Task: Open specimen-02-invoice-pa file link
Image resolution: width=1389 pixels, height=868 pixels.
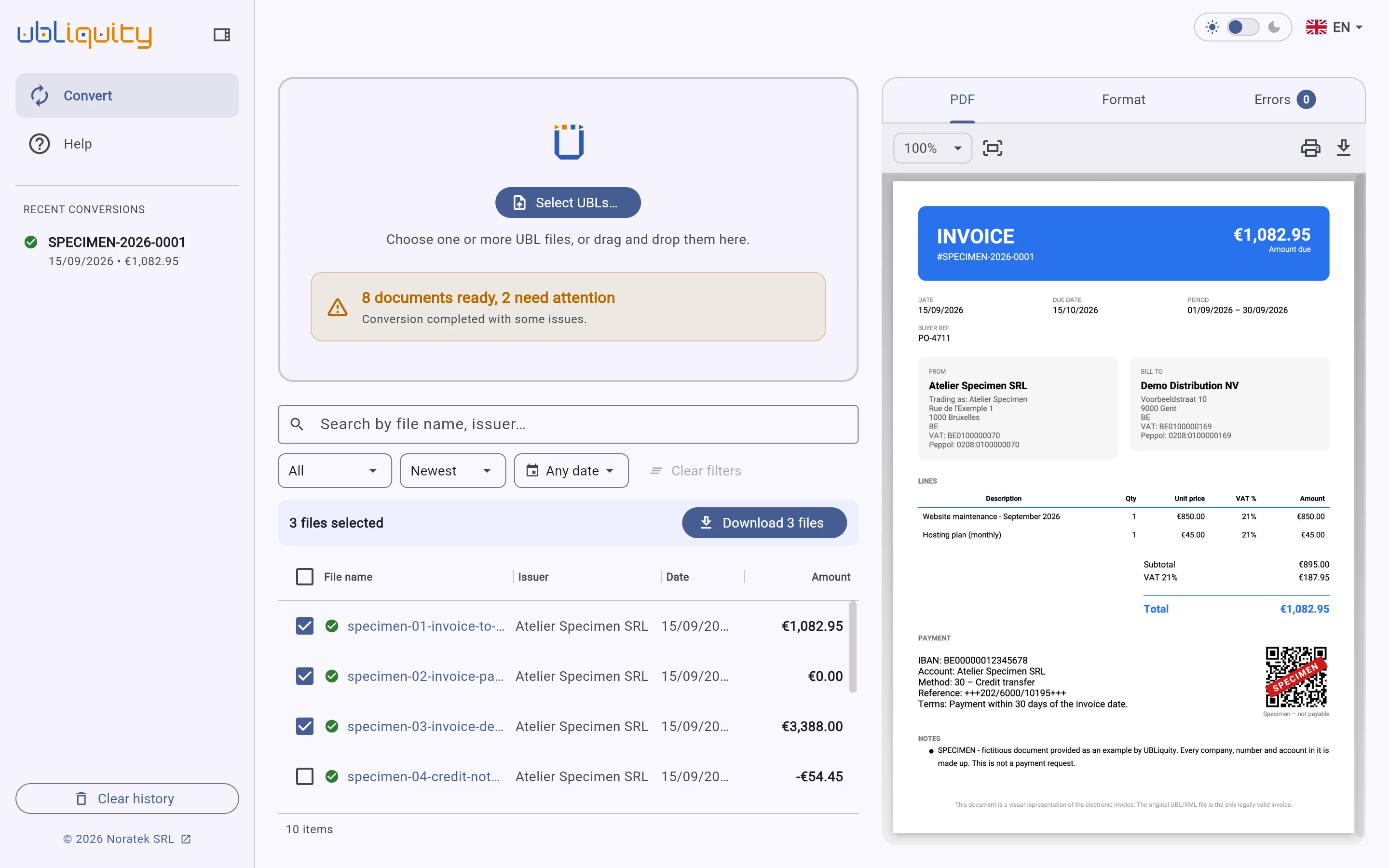Action: click(x=426, y=676)
